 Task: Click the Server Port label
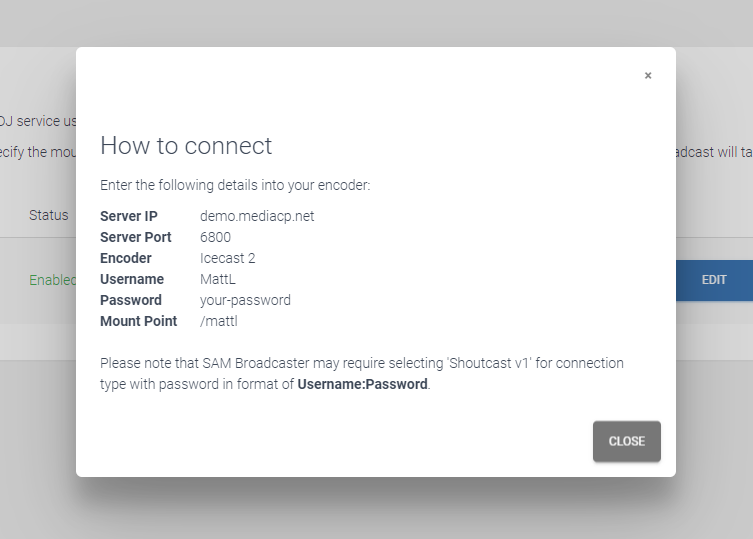[x=135, y=237]
